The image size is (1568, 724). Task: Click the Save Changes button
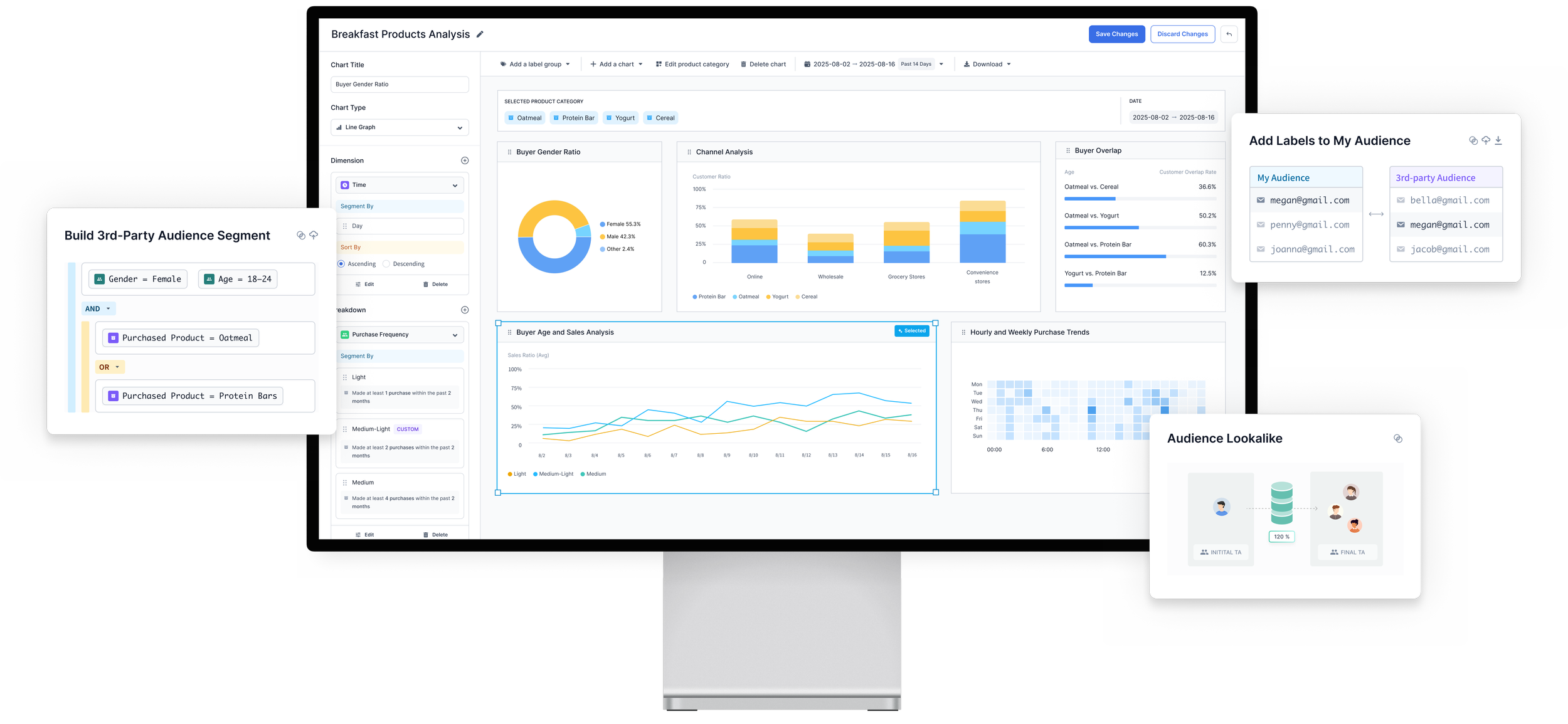click(1116, 34)
